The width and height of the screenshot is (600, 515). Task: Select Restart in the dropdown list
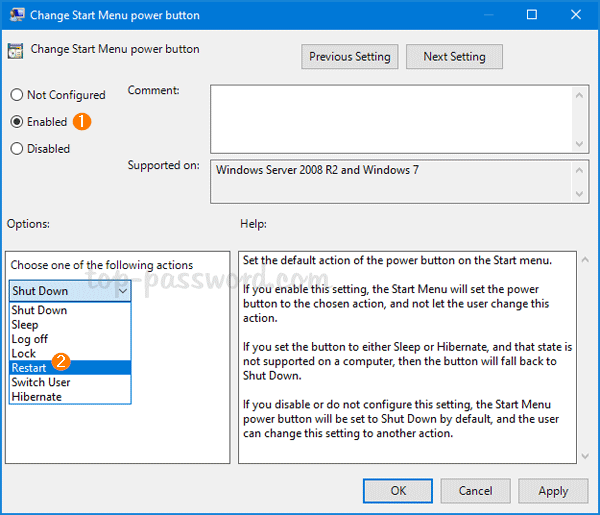pos(30,368)
